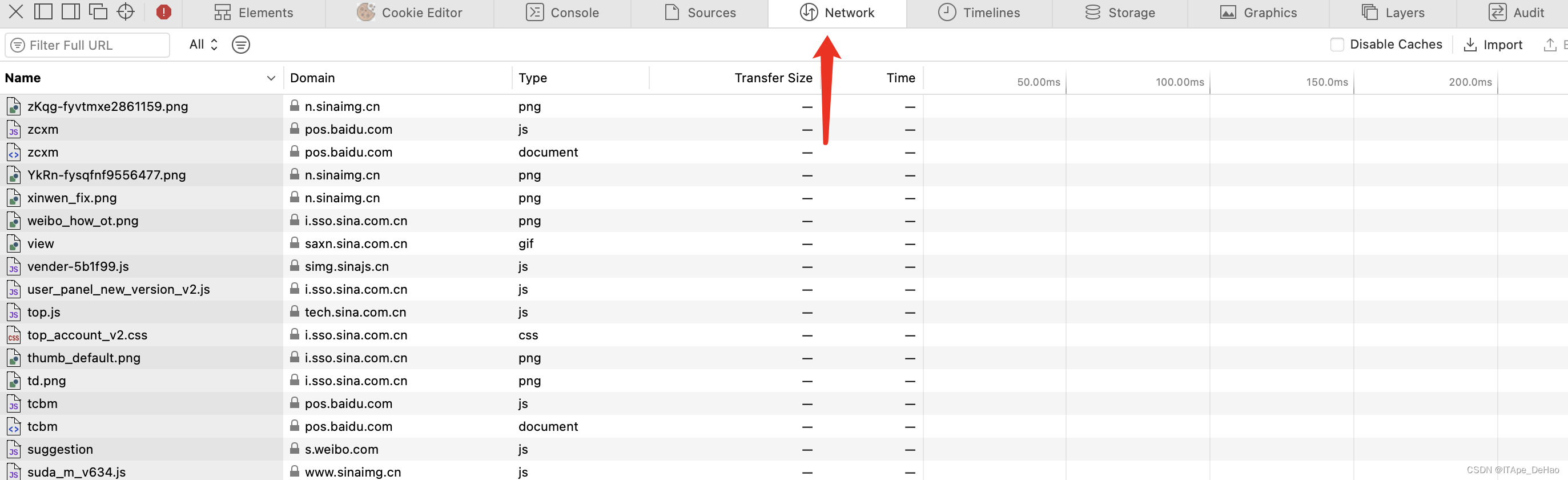Click image icon next to weibo_how_ot.png
Viewport: 1568px width, 480px height.
[x=13, y=221]
